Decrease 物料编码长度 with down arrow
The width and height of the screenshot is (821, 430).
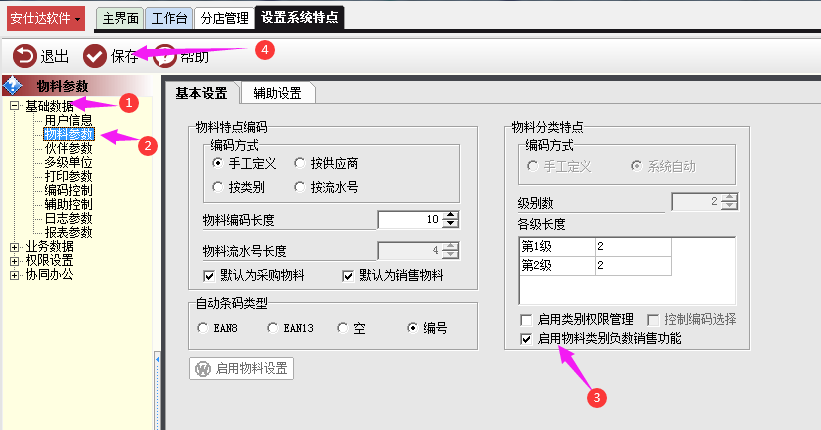point(450,224)
